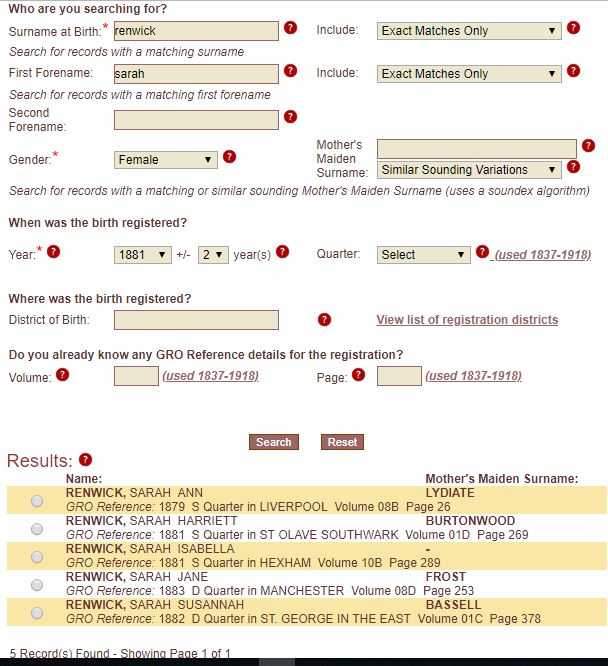Open View list of registration districts link
The width and height of the screenshot is (608, 666).
[467, 320]
